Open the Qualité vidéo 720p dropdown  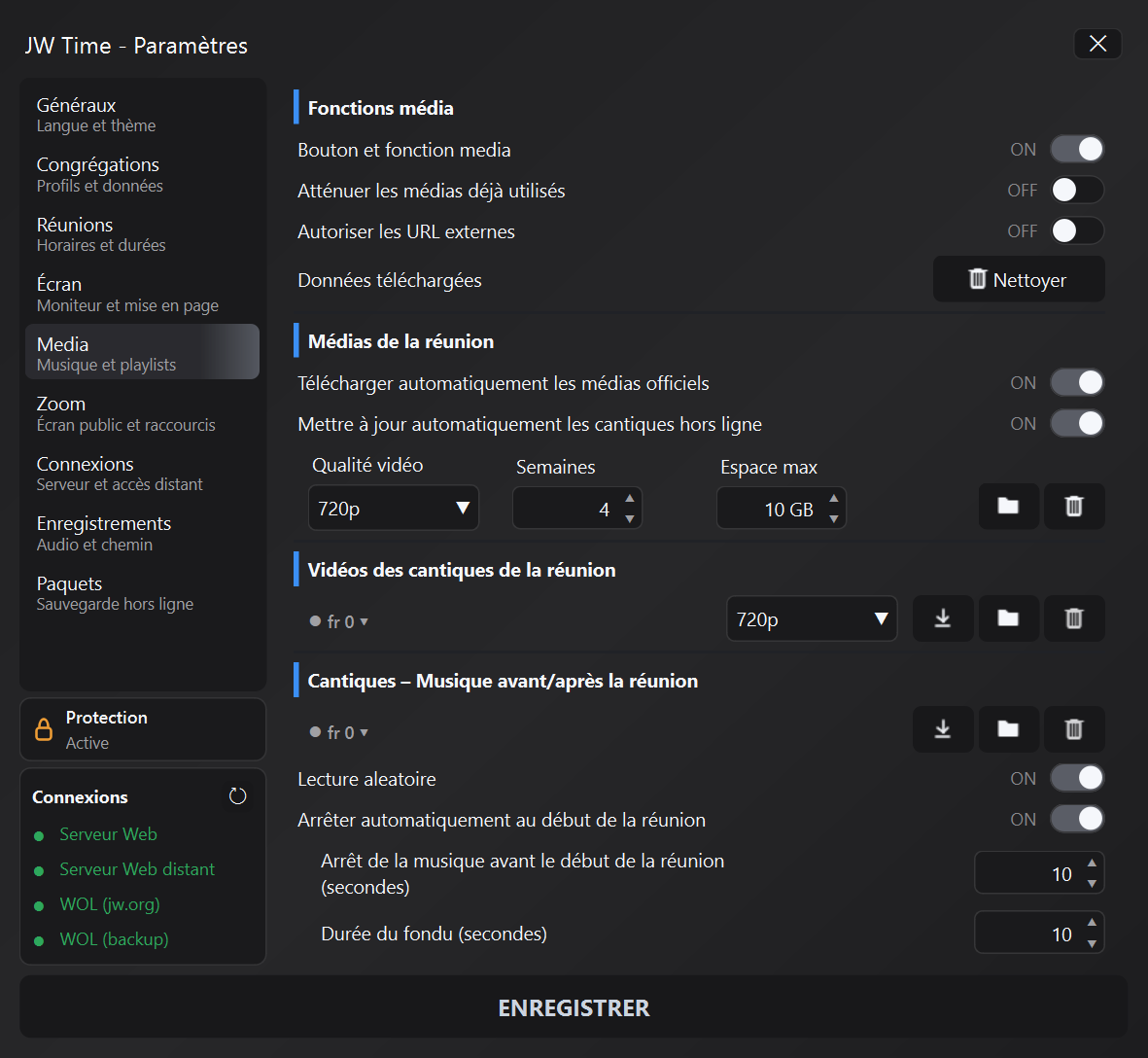pyautogui.click(x=393, y=509)
